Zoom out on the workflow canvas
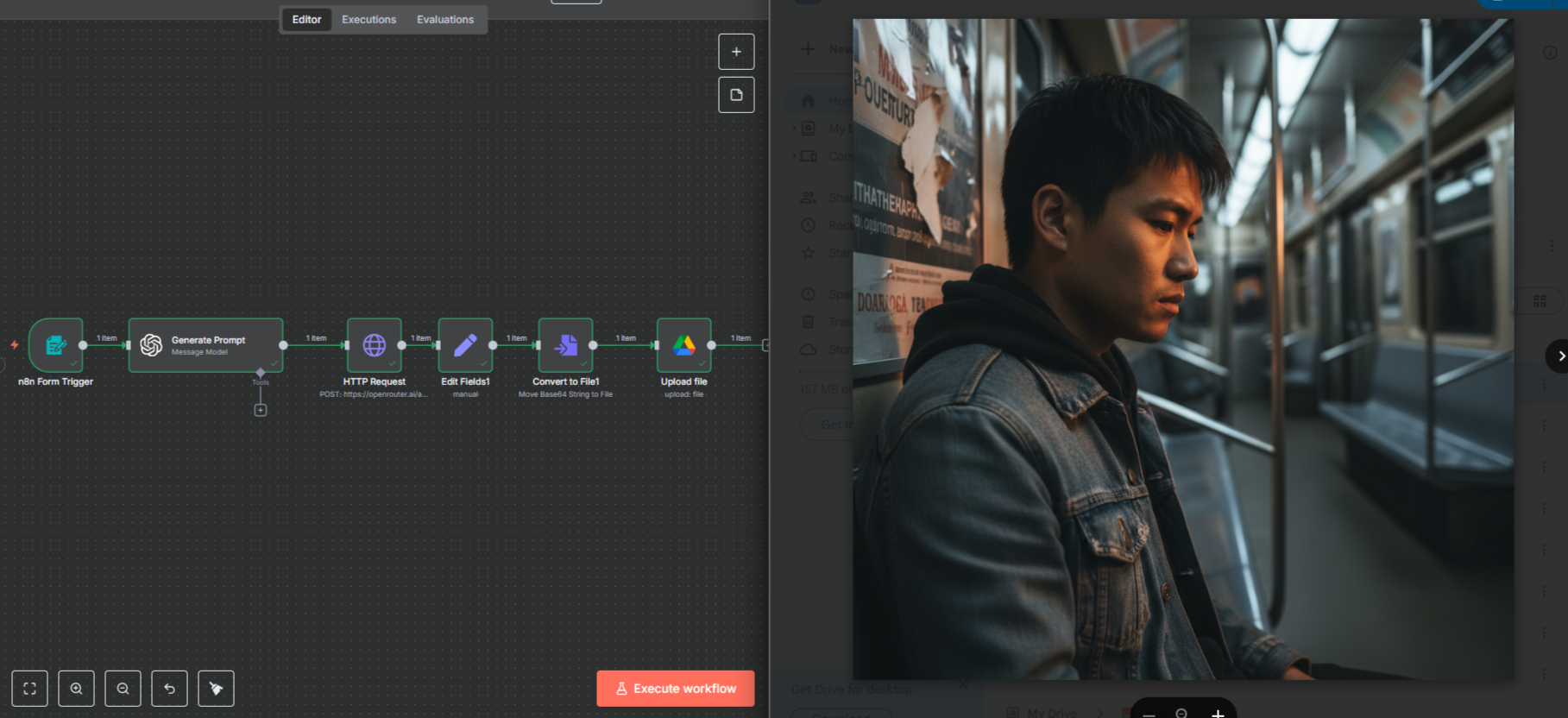 click(x=123, y=689)
